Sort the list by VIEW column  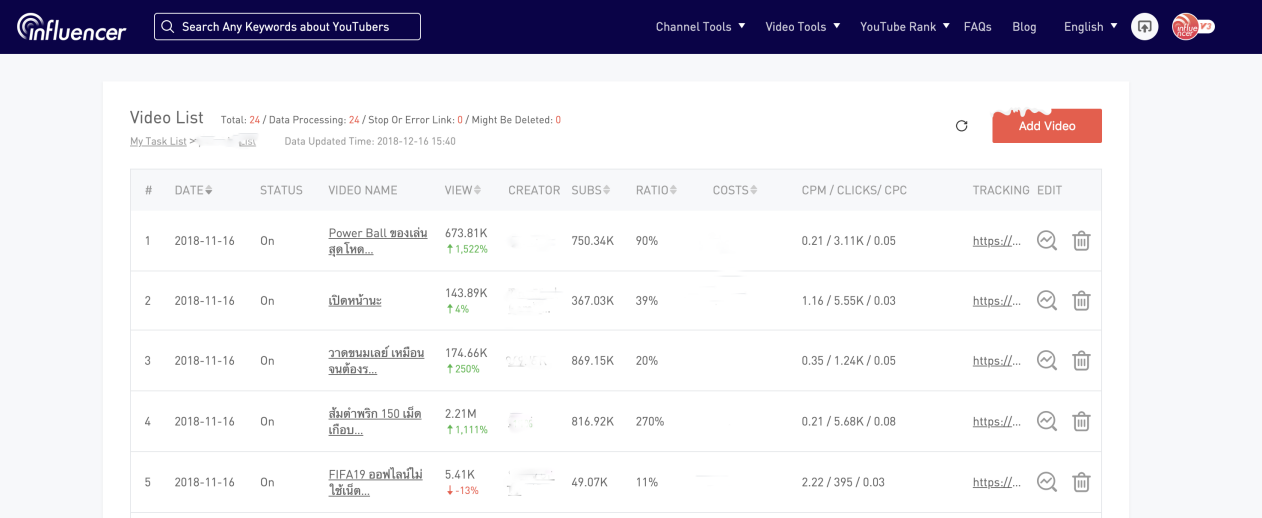(x=463, y=190)
